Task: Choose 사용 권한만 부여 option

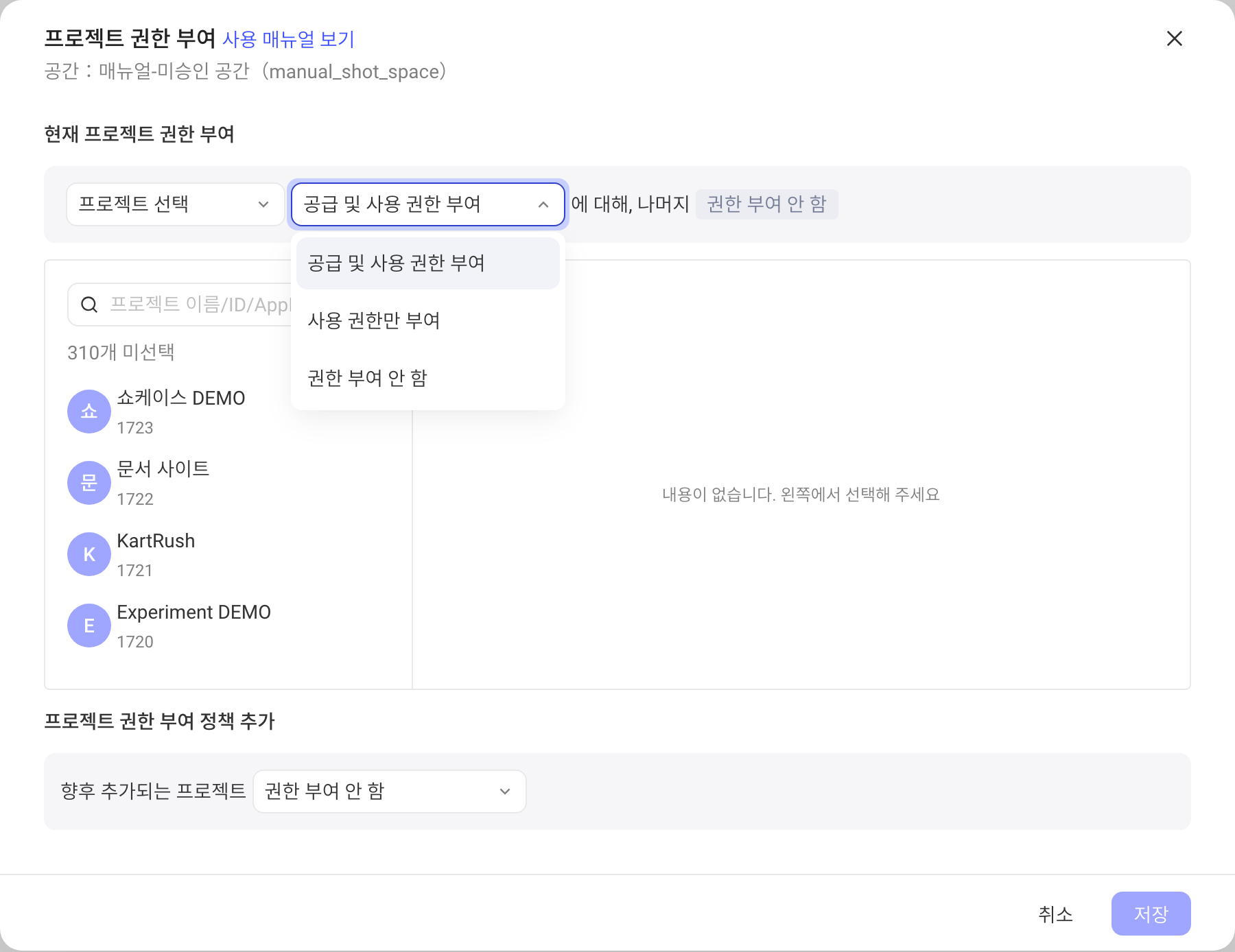Action: click(427, 321)
